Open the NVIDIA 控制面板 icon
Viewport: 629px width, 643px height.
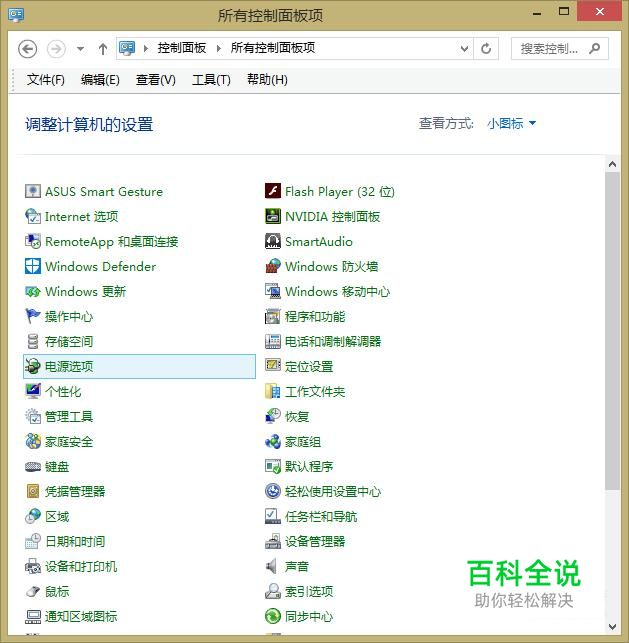pos(273,216)
